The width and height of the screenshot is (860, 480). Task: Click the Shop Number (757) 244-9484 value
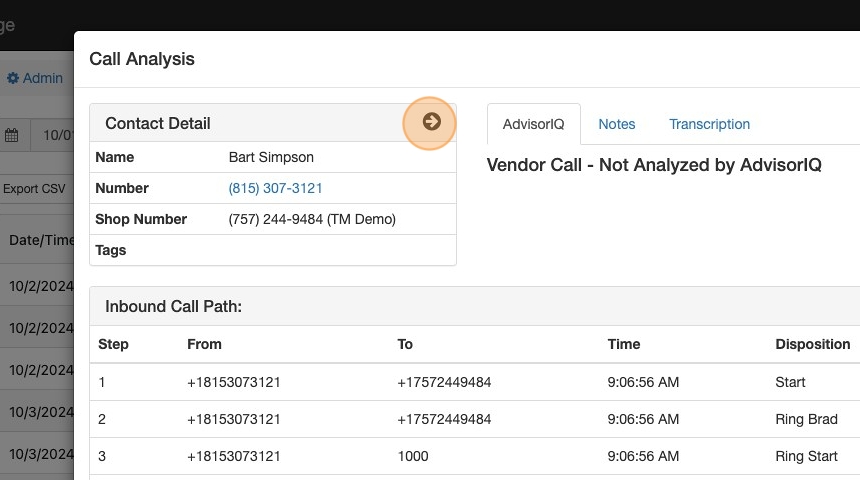pyautogui.click(x=312, y=219)
